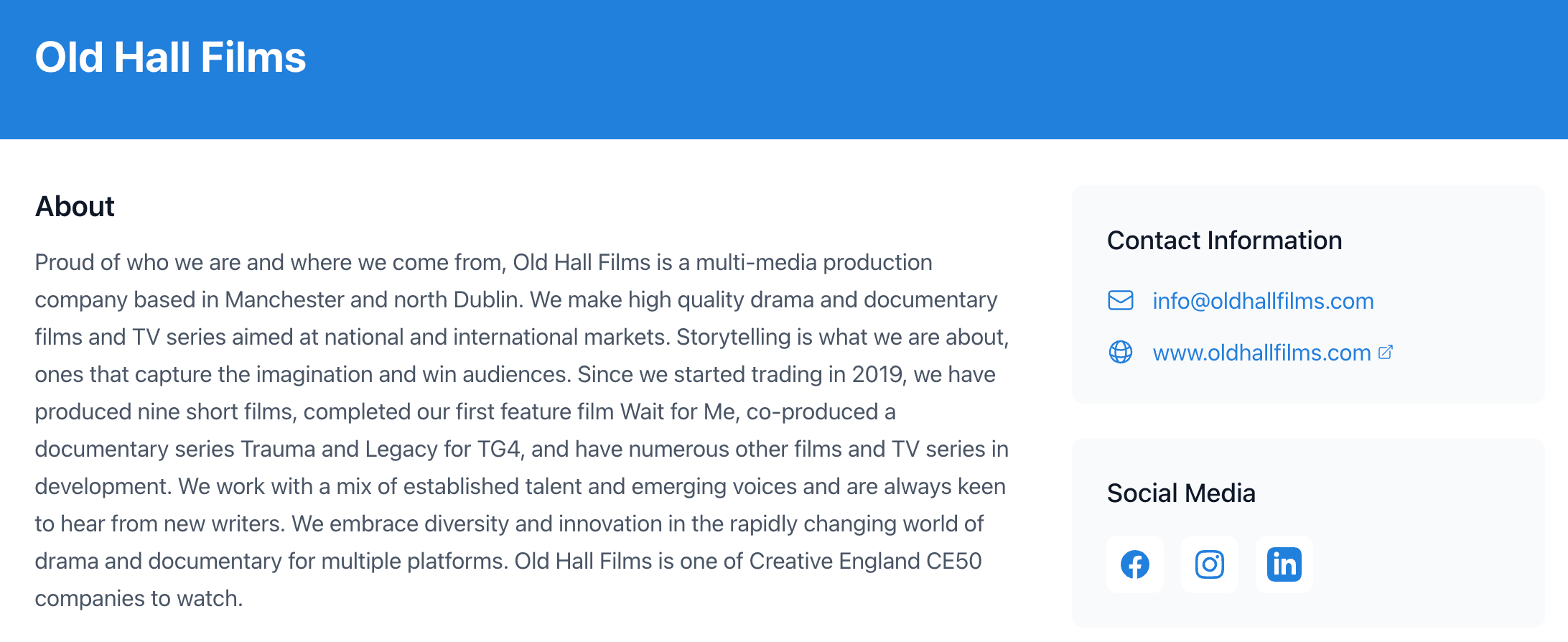The height and width of the screenshot is (642, 1568).
Task: Open the Instagram profile icon
Action: pyautogui.click(x=1209, y=564)
